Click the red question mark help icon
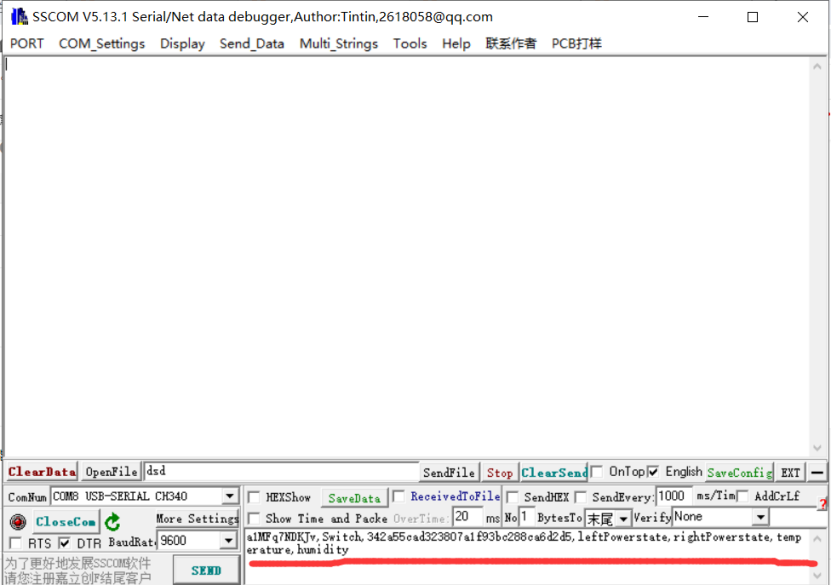The width and height of the screenshot is (831, 585). tap(823, 503)
